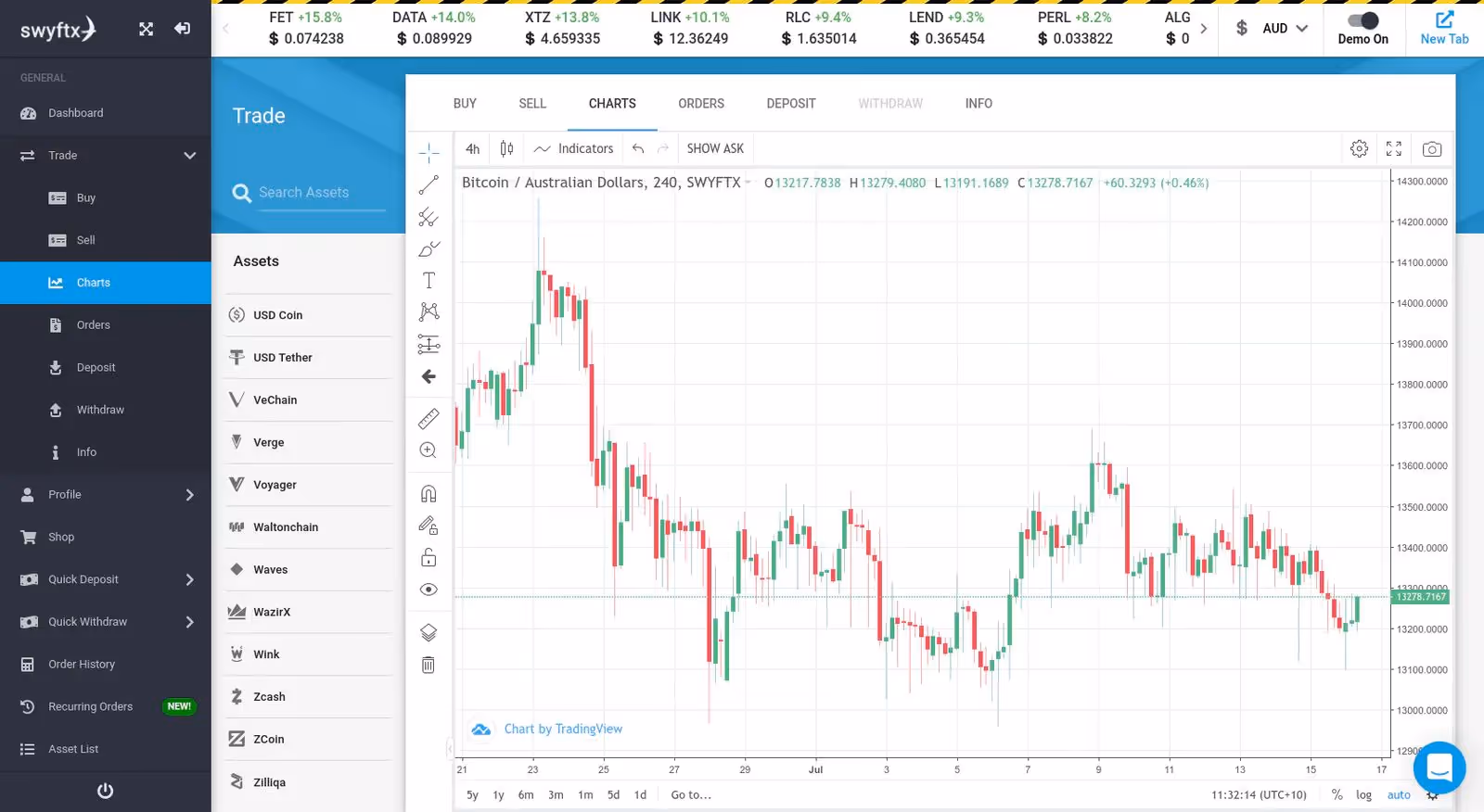
Task: Select the prediction and measurement tool
Action: pyautogui.click(x=429, y=345)
